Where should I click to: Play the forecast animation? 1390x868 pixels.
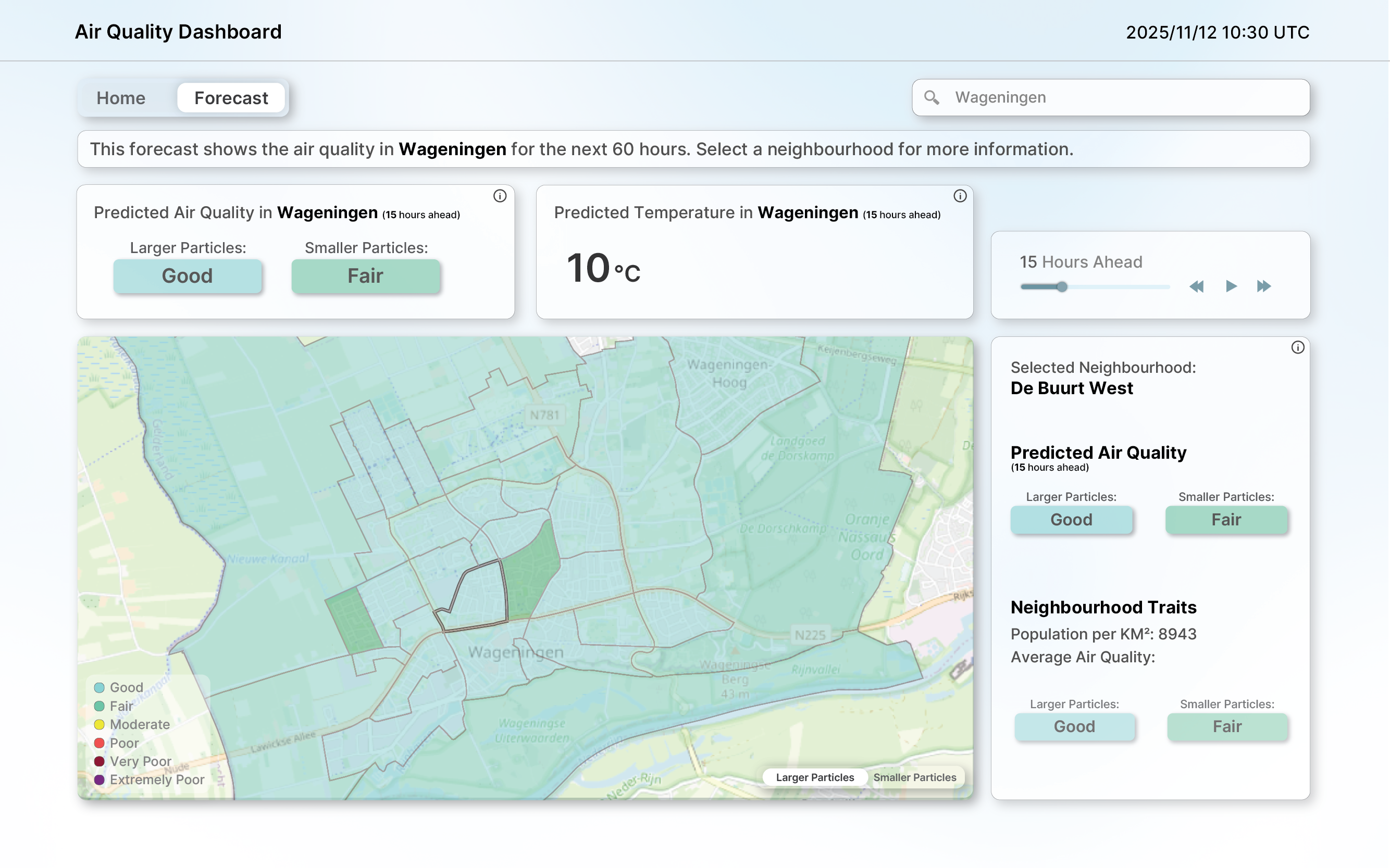tap(1231, 286)
